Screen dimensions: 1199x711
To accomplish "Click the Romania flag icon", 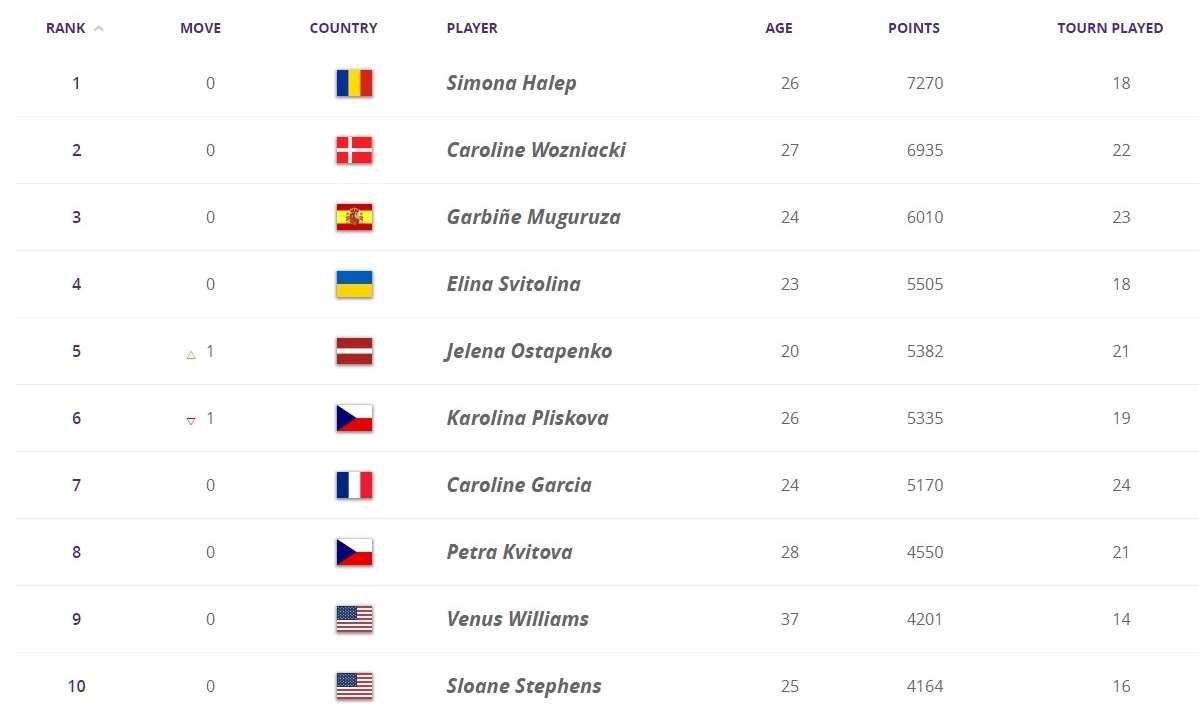I will pyautogui.click(x=354, y=83).
